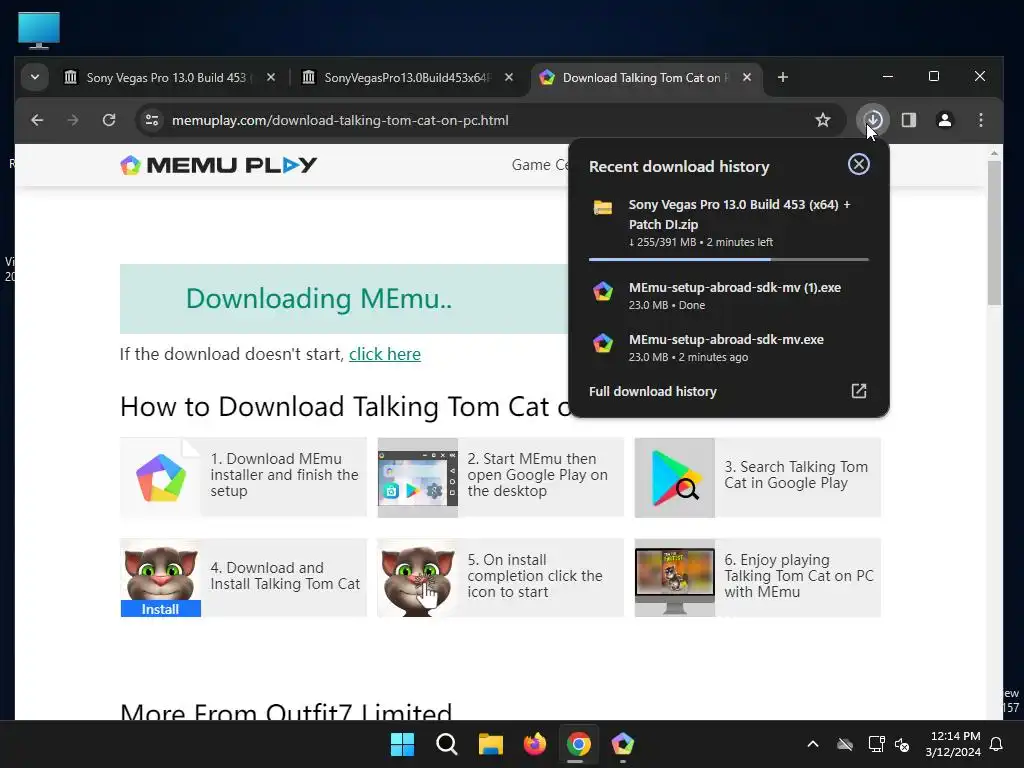Close the Sony Vegas Pro 13.0 Build 453 tab
The width and height of the screenshot is (1024, 768).
tap(271, 77)
